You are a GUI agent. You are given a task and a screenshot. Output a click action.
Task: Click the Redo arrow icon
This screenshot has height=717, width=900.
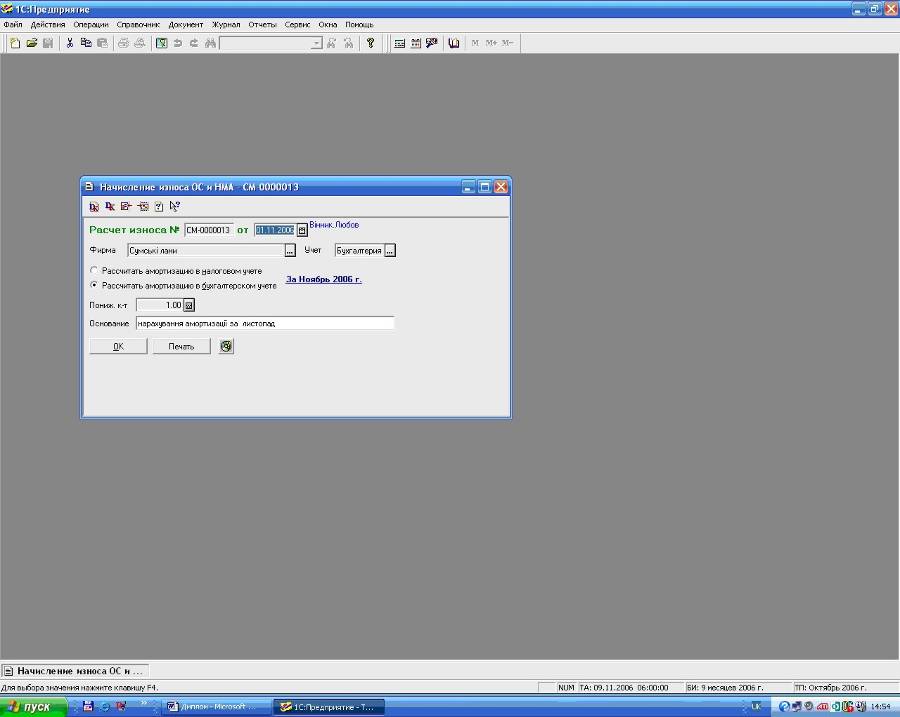[194, 43]
